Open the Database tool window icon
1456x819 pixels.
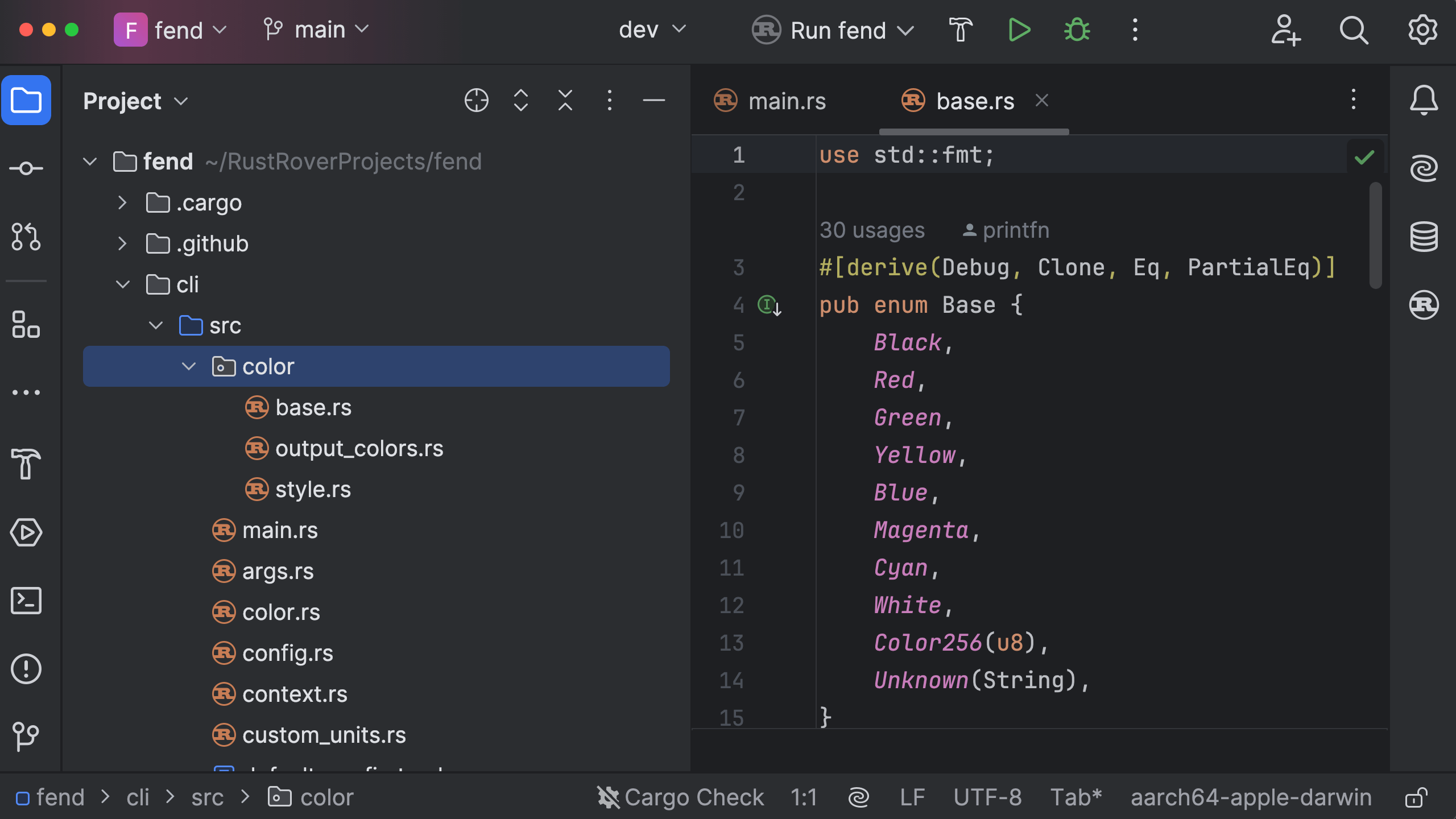coord(1424,237)
